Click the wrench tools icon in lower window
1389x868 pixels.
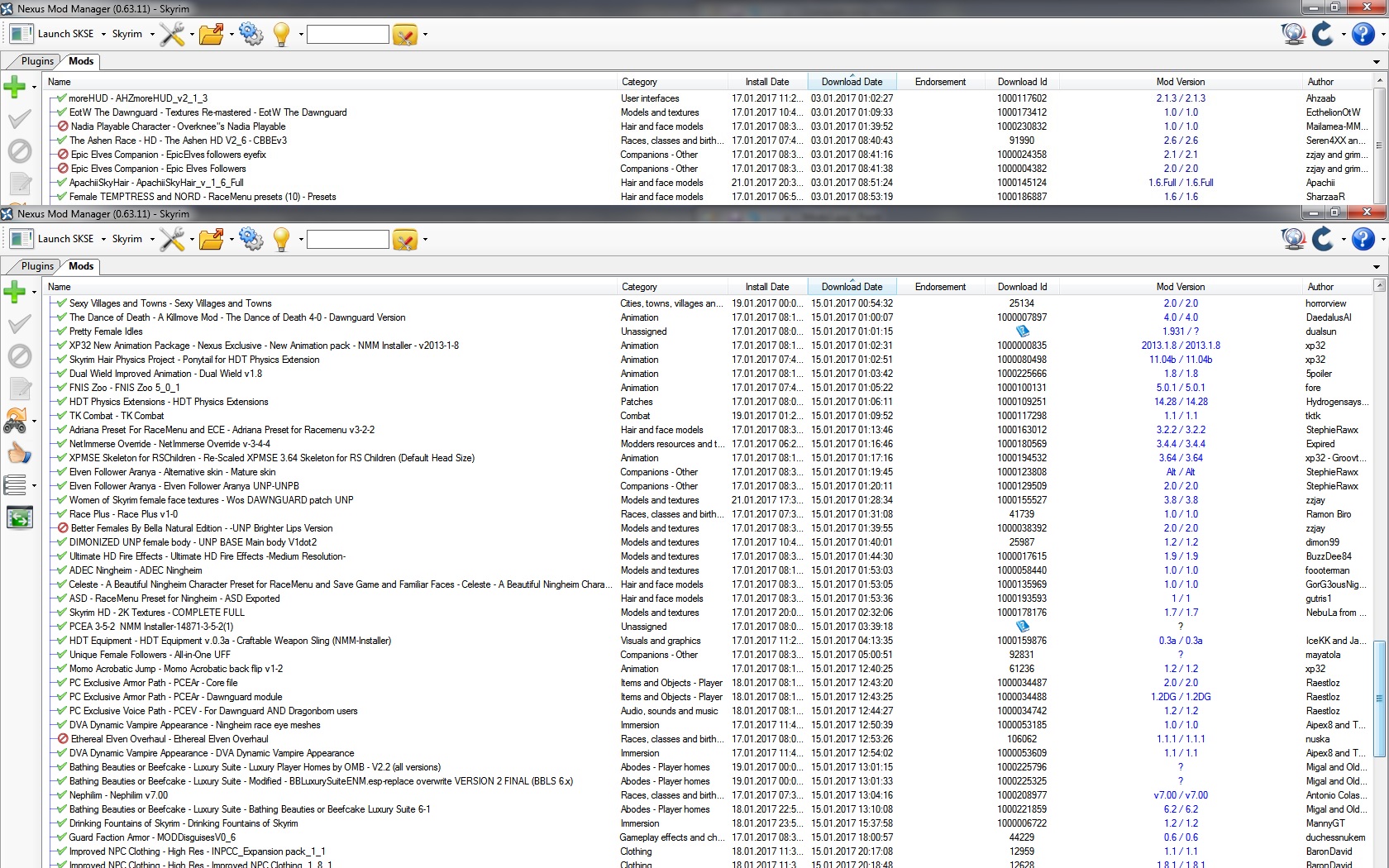[x=172, y=240]
